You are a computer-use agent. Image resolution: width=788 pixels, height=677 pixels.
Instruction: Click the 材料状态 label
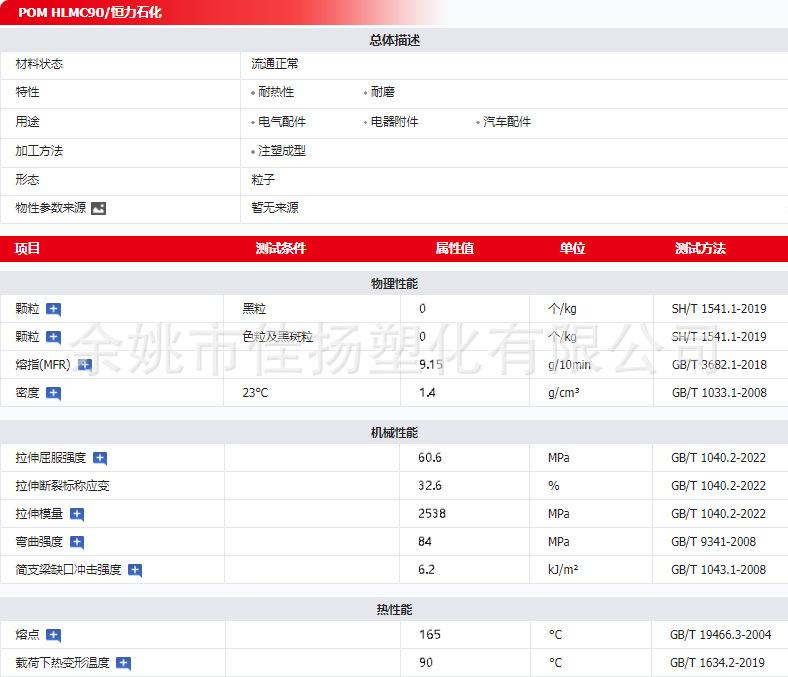tap(39, 64)
